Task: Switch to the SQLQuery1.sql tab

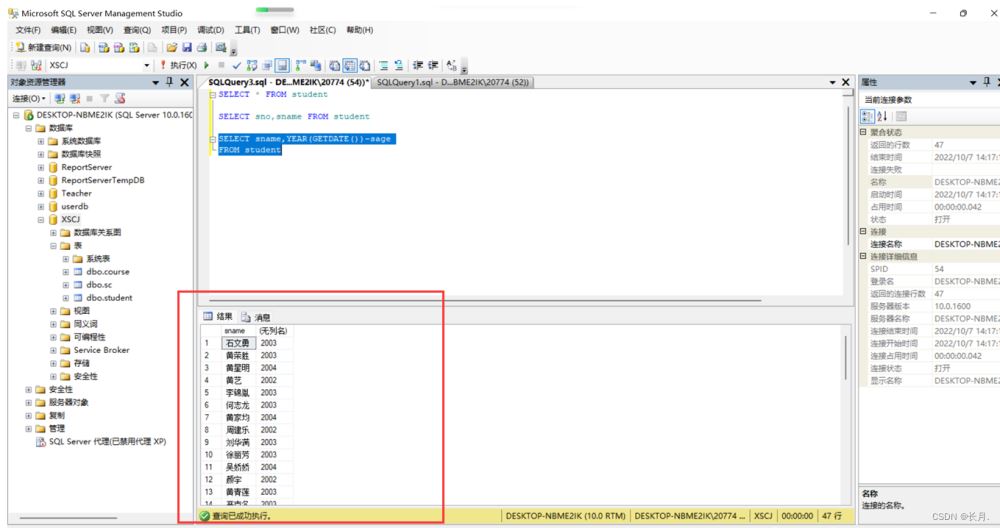Action: [x=452, y=82]
